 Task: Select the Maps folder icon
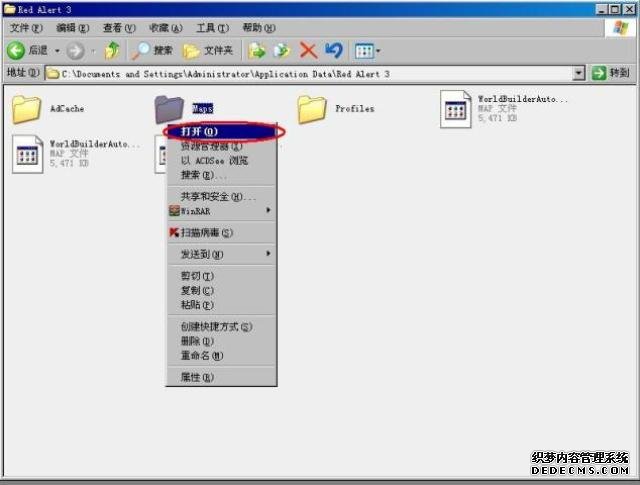169,109
